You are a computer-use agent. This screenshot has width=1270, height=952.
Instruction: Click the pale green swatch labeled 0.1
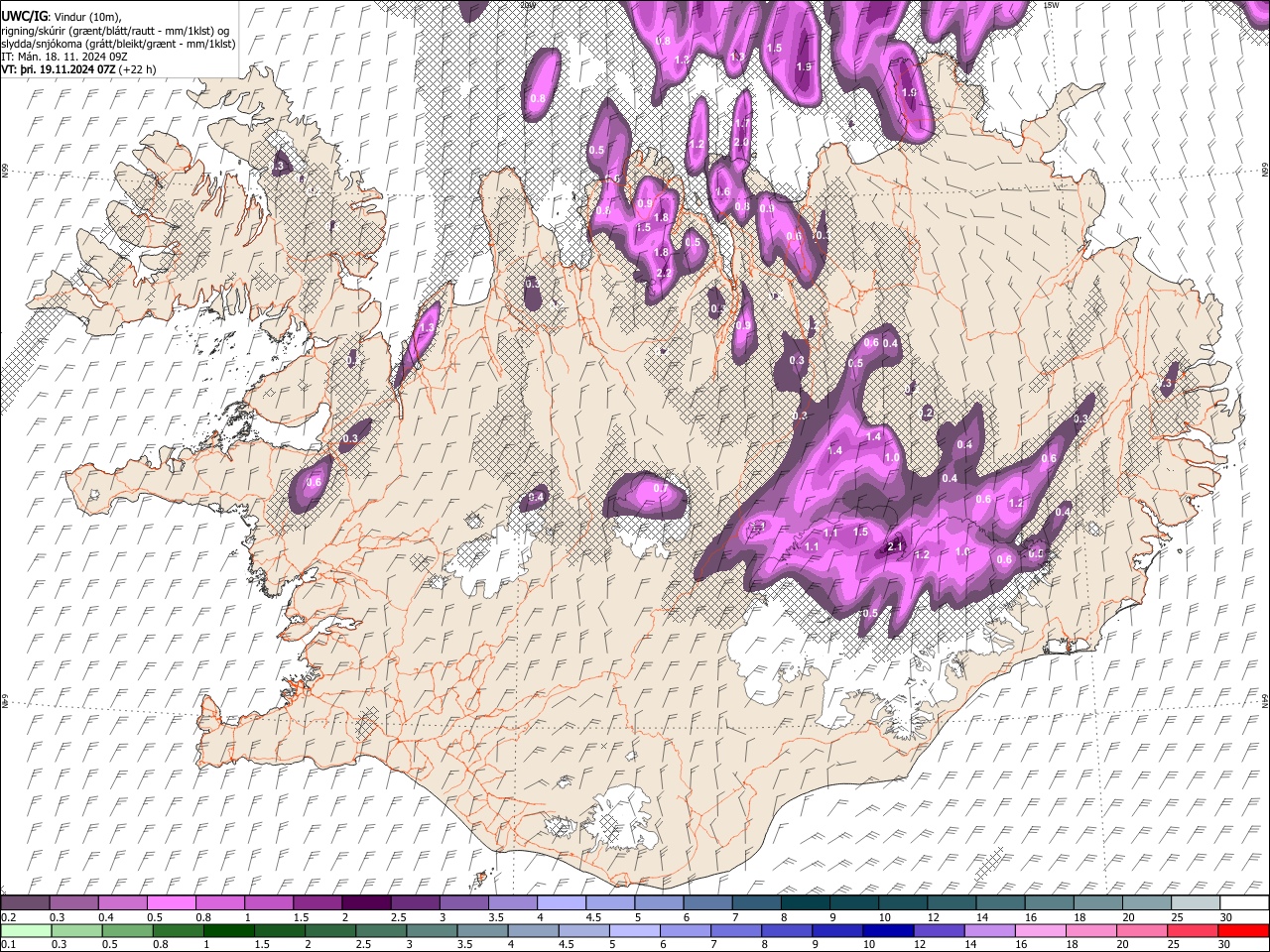click(26, 930)
